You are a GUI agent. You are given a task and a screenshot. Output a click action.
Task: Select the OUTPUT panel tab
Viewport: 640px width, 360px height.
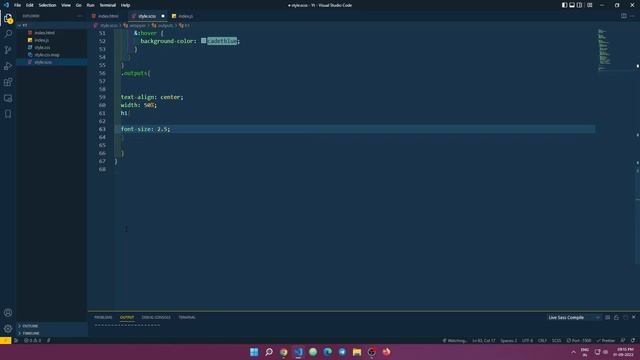click(x=127, y=317)
